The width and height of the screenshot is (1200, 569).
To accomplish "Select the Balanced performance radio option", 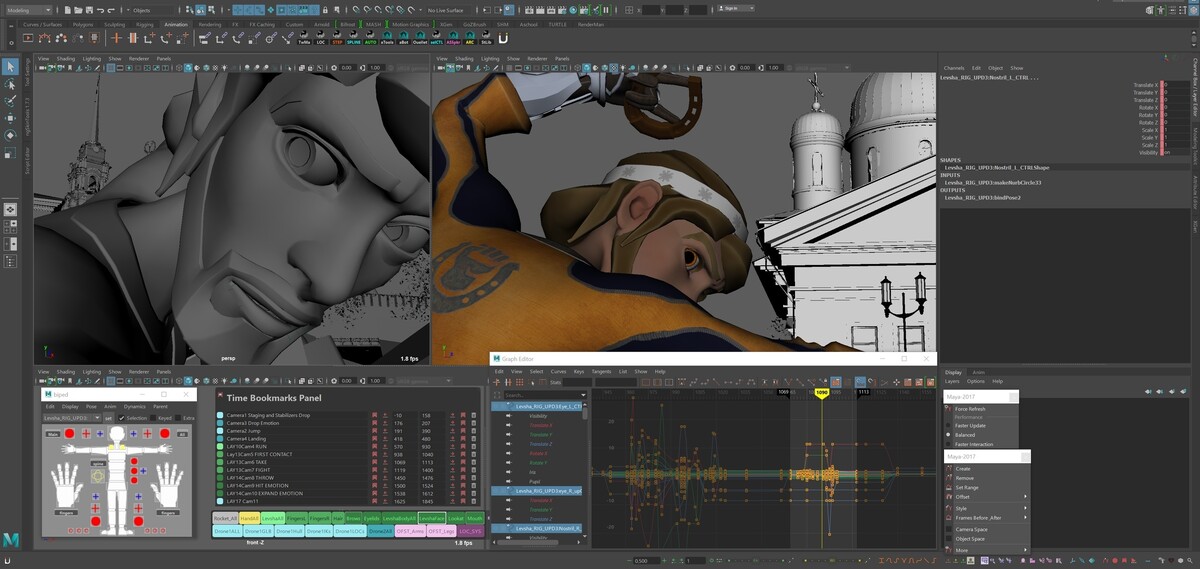I will click(948, 435).
